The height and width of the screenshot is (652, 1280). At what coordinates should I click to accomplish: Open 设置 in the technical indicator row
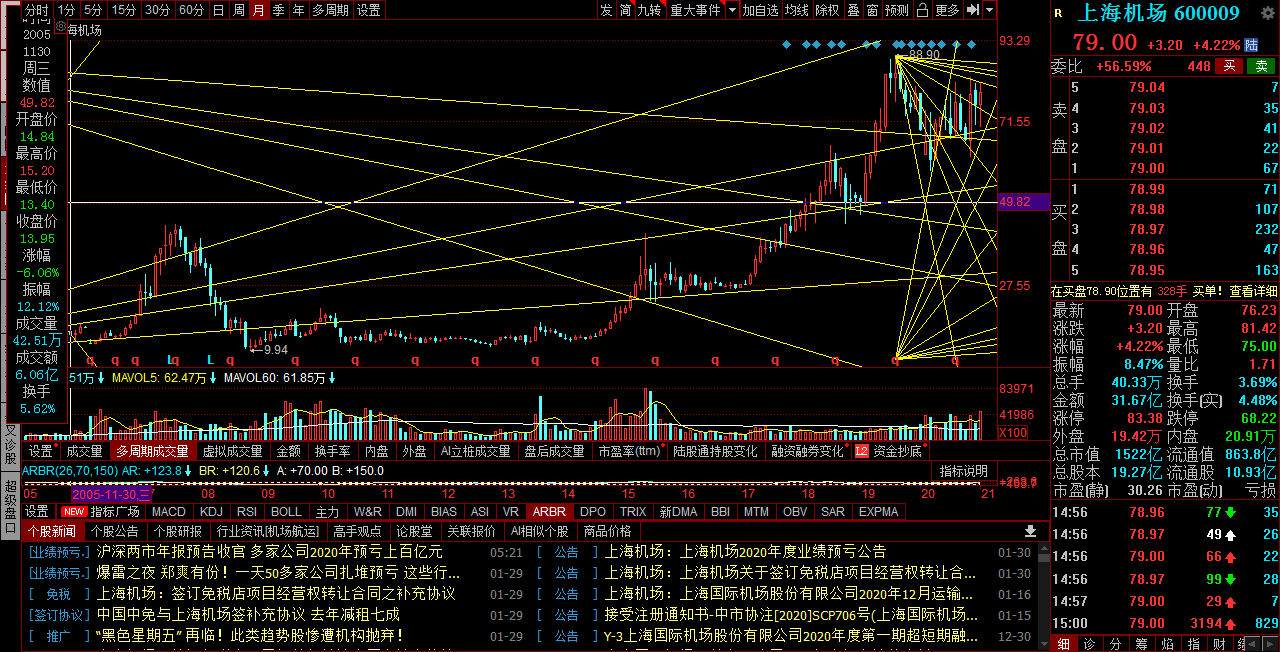coord(36,511)
